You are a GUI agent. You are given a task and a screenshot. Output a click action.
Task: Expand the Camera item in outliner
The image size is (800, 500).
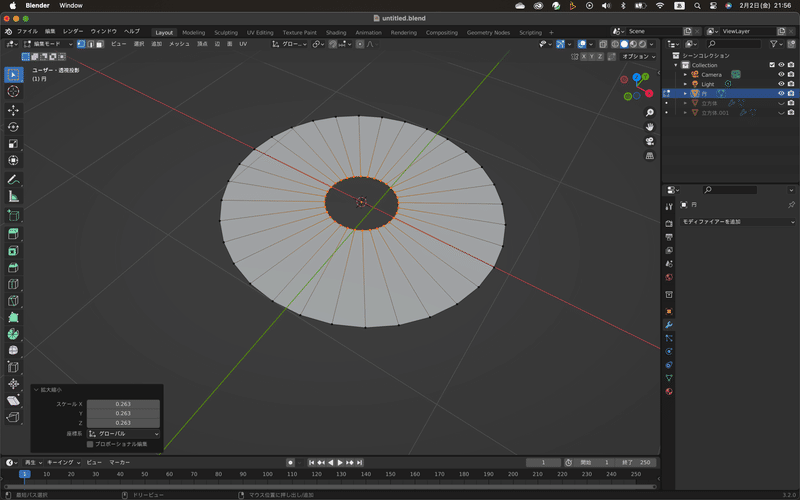[685, 74]
